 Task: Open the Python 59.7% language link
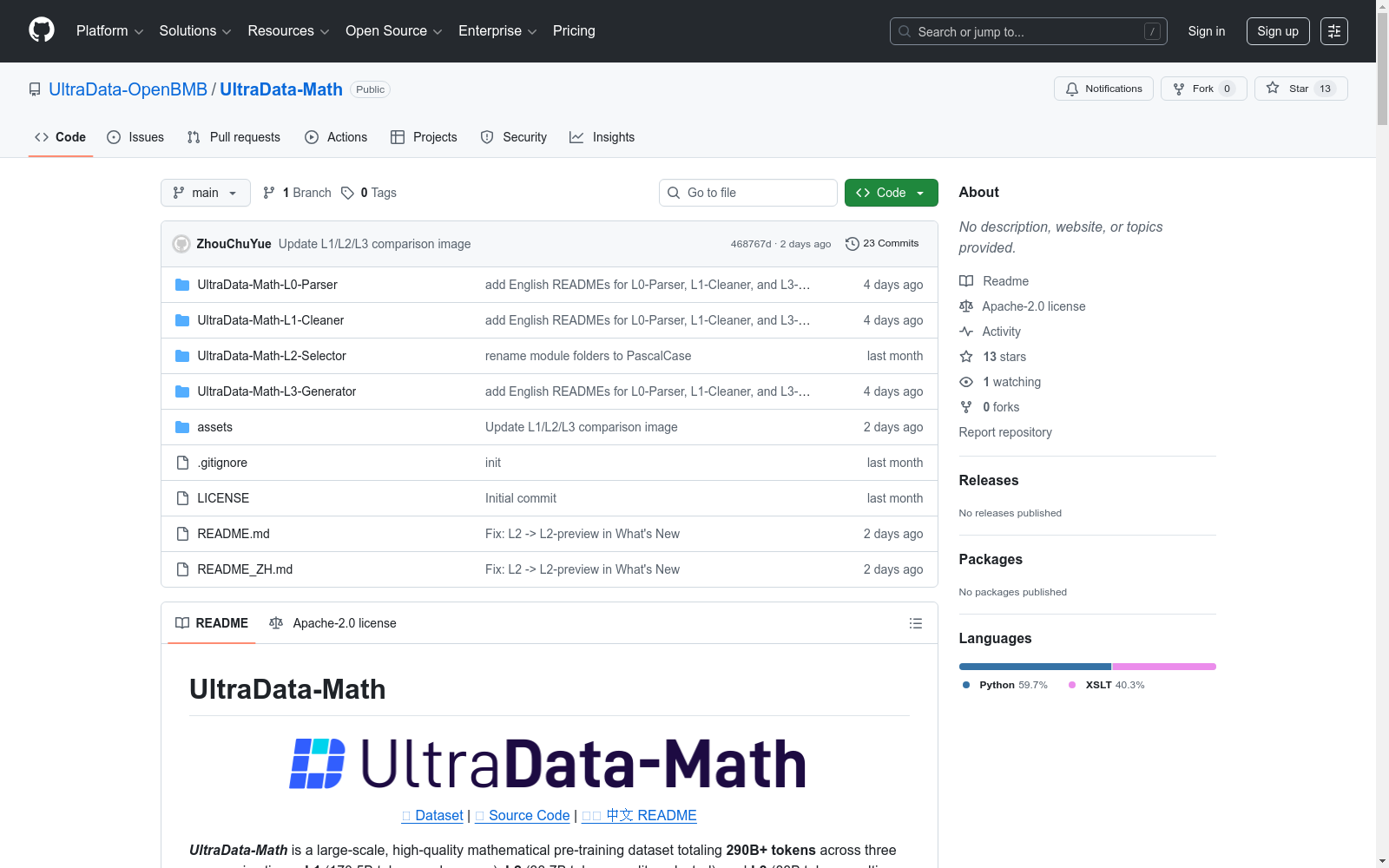pyautogui.click(x=1005, y=685)
